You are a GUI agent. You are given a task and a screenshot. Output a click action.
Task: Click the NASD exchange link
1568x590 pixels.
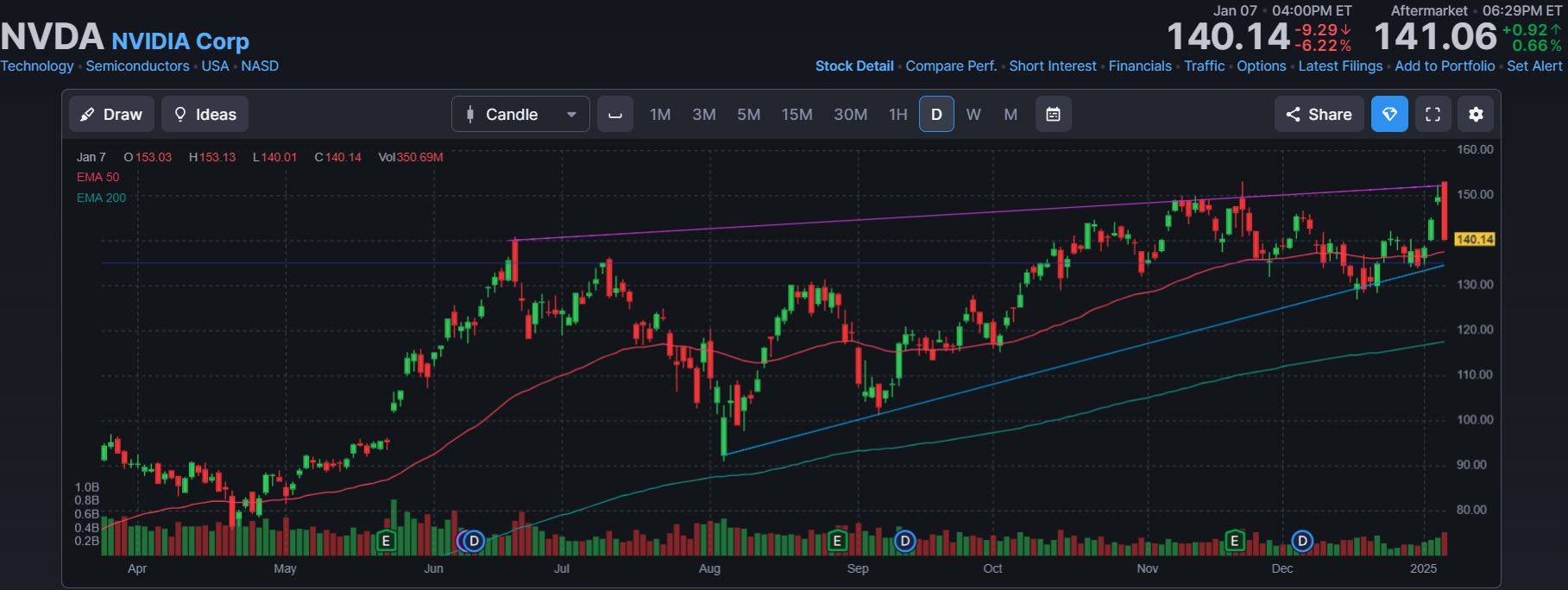(x=260, y=66)
